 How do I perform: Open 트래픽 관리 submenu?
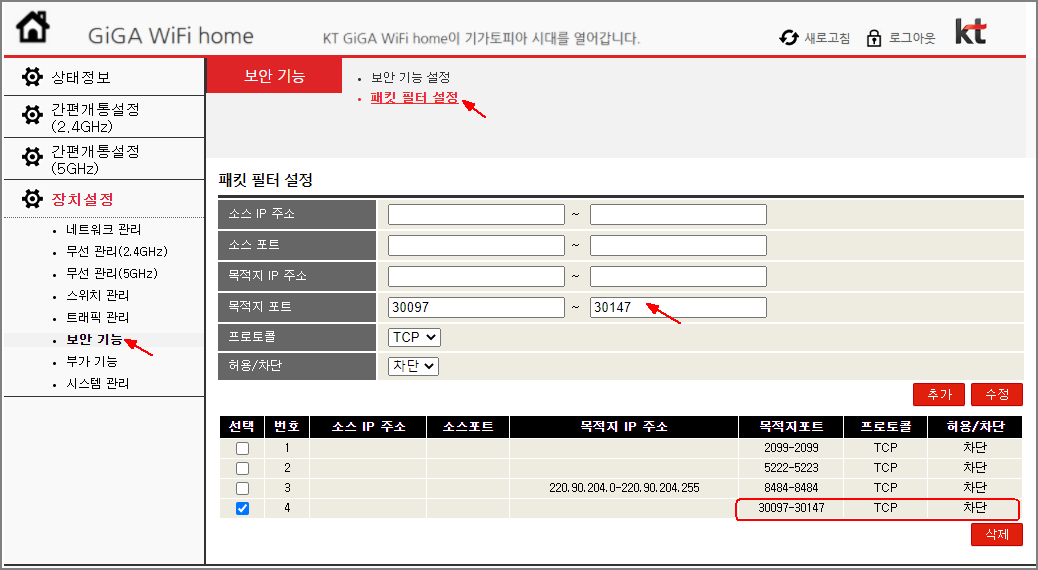click(x=97, y=317)
